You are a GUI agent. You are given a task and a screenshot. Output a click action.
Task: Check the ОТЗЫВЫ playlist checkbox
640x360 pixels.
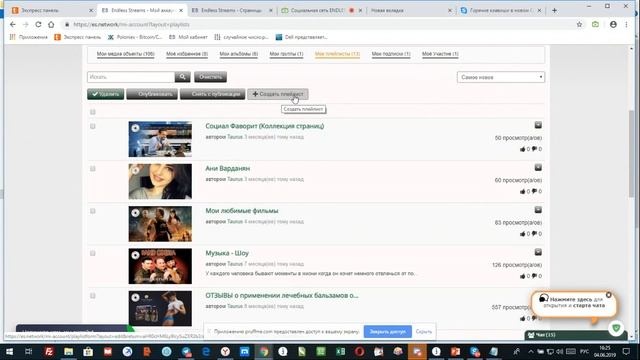(x=93, y=296)
